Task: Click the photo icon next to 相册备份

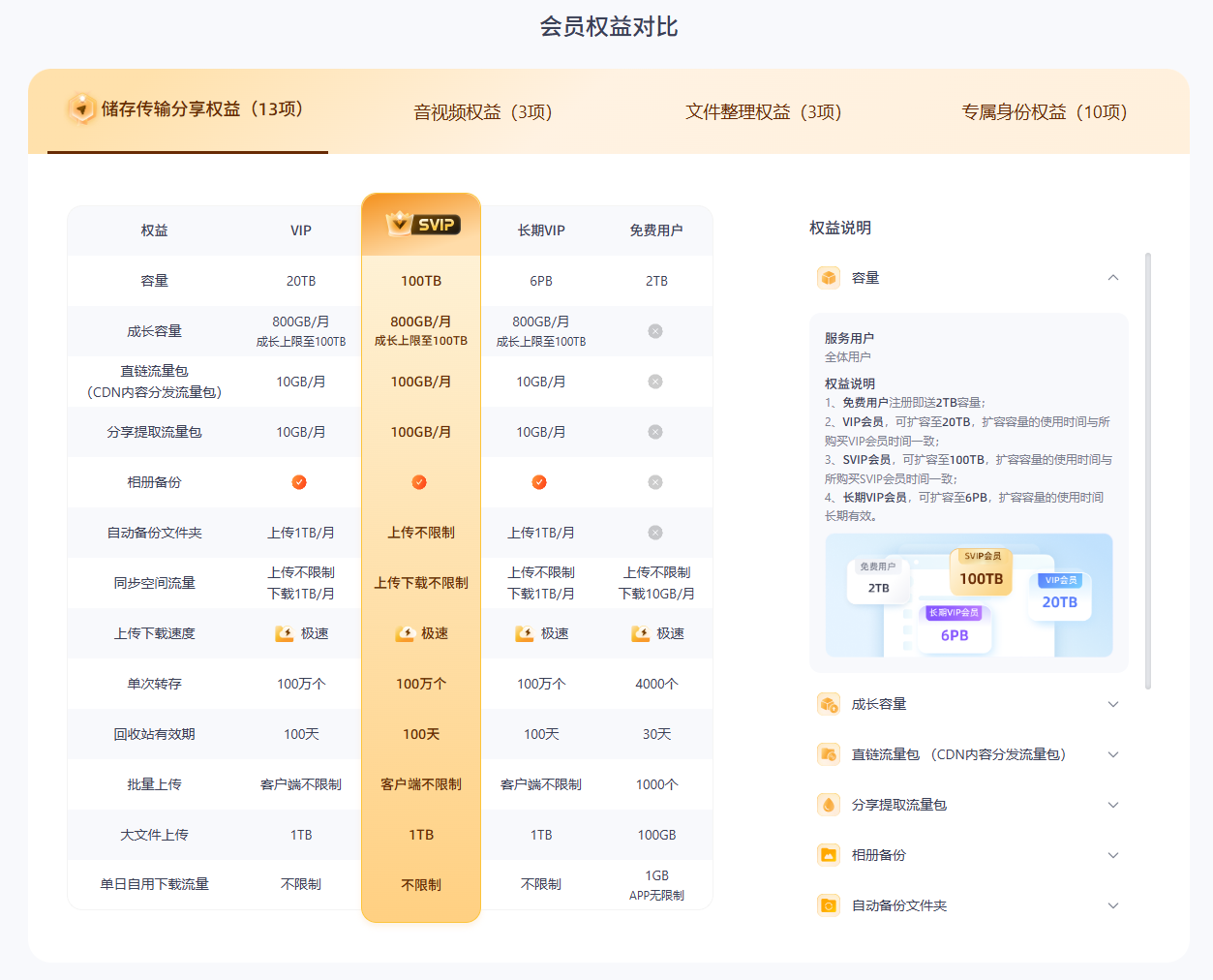Action: 829,855
